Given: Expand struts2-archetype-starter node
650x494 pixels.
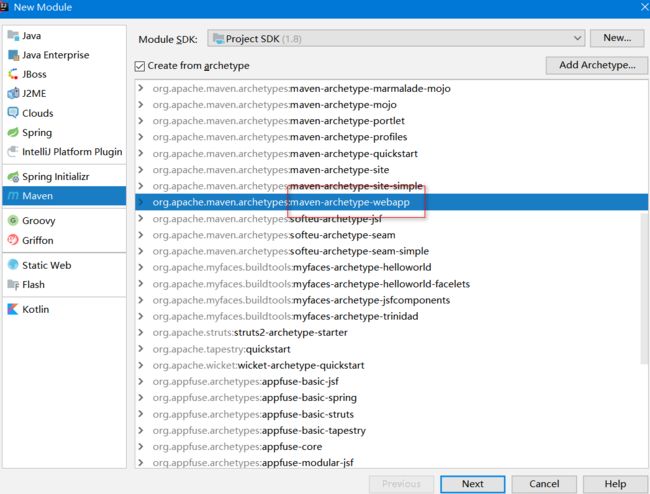Looking at the screenshot, I should [x=141, y=332].
